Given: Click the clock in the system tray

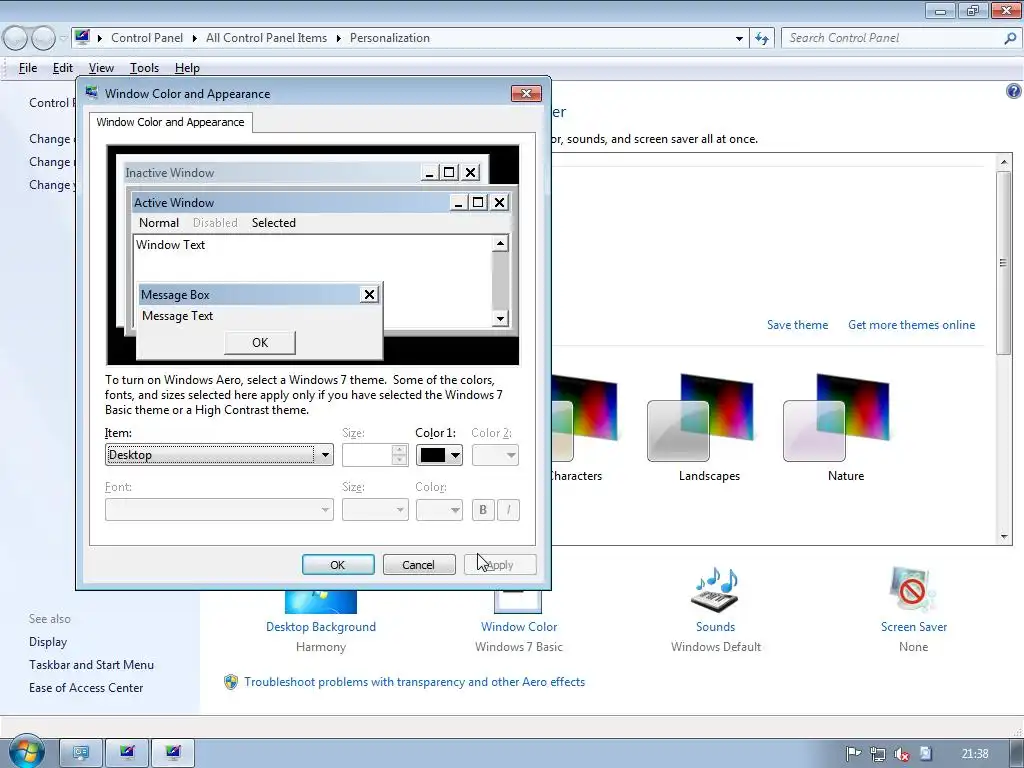Looking at the screenshot, I should pyautogui.click(x=975, y=754).
